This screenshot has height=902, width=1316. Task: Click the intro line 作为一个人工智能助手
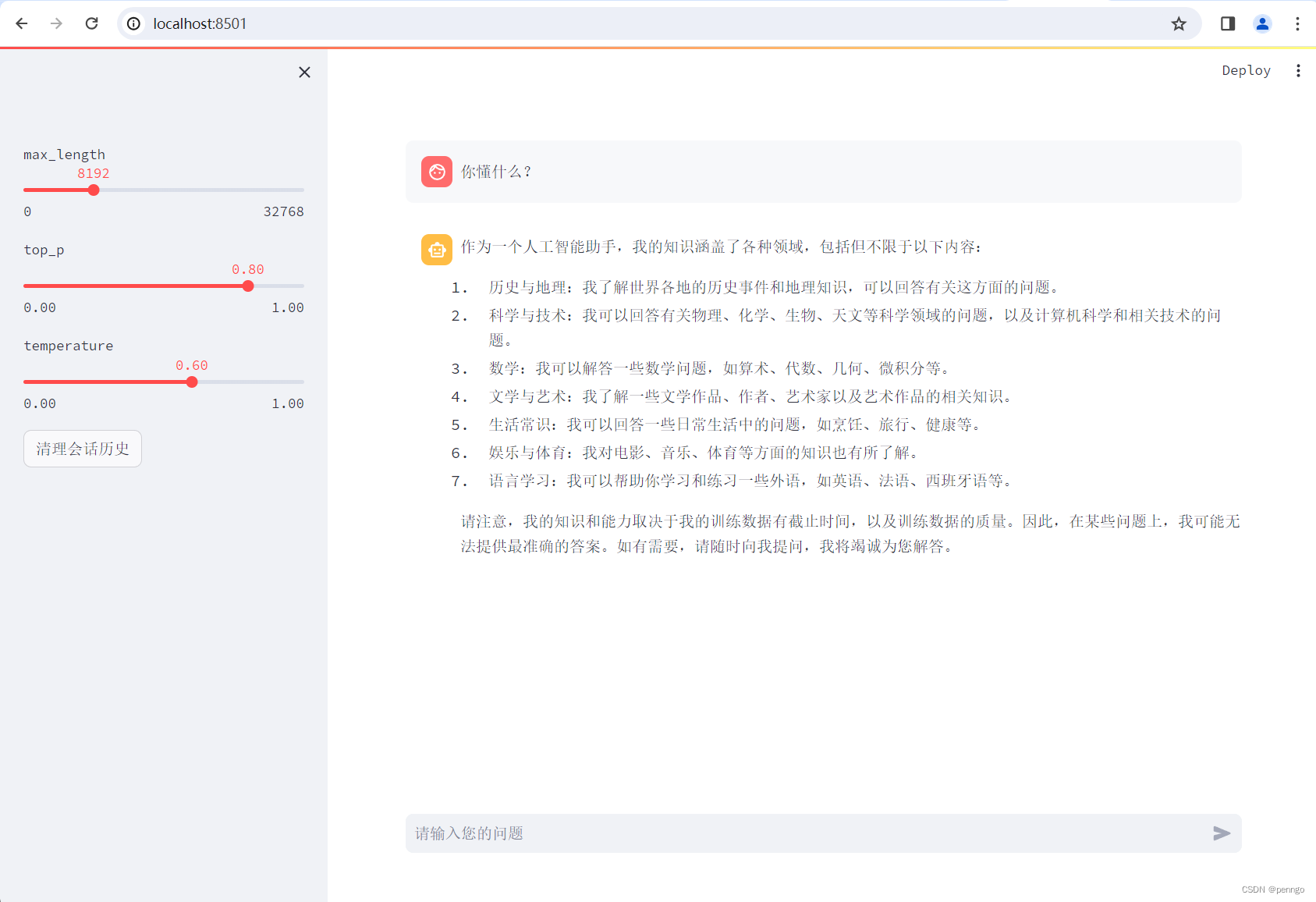point(722,247)
